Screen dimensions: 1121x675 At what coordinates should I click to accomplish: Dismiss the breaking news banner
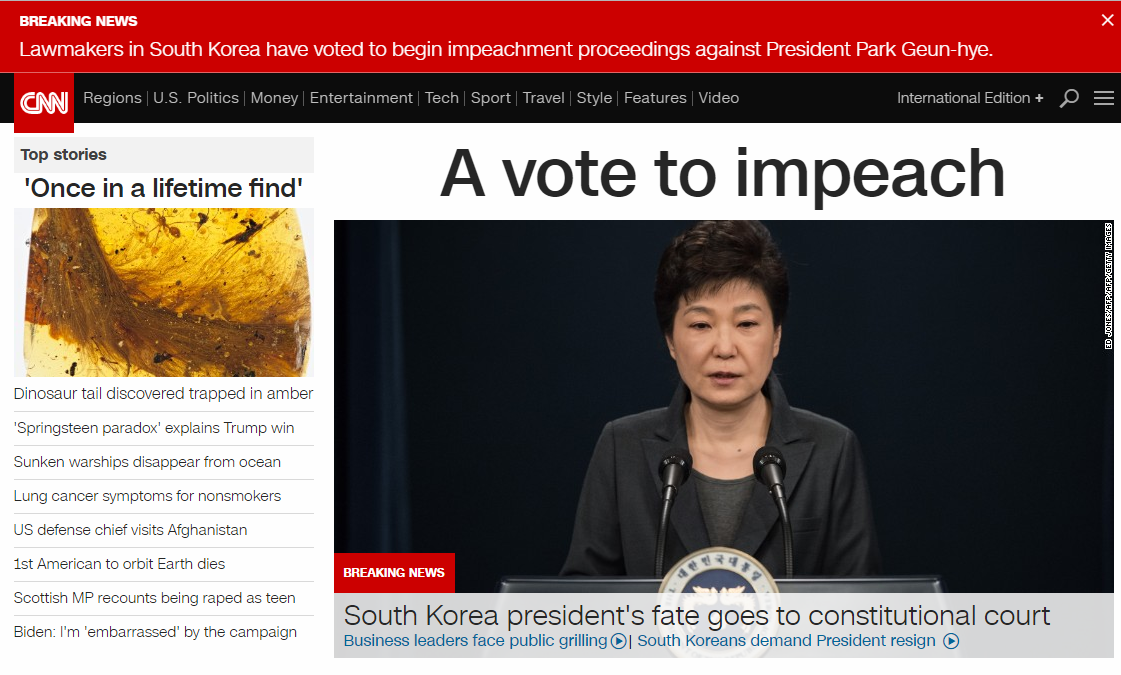1107,20
